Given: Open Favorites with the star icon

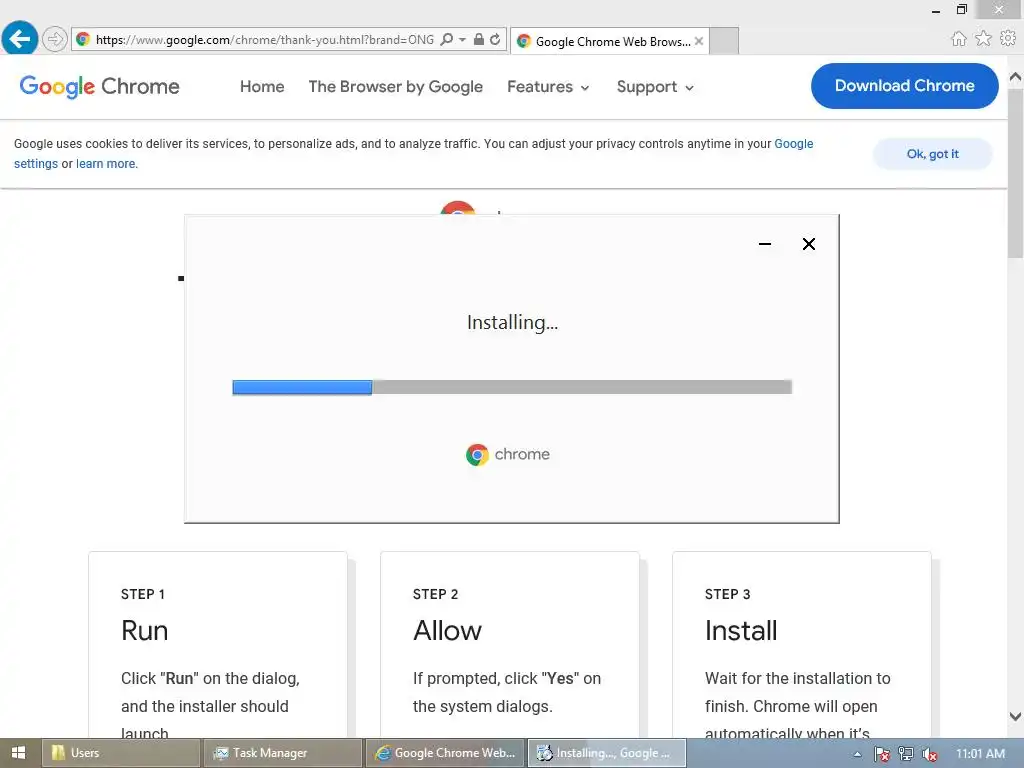Looking at the screenshot, I should tap(984, 39).
